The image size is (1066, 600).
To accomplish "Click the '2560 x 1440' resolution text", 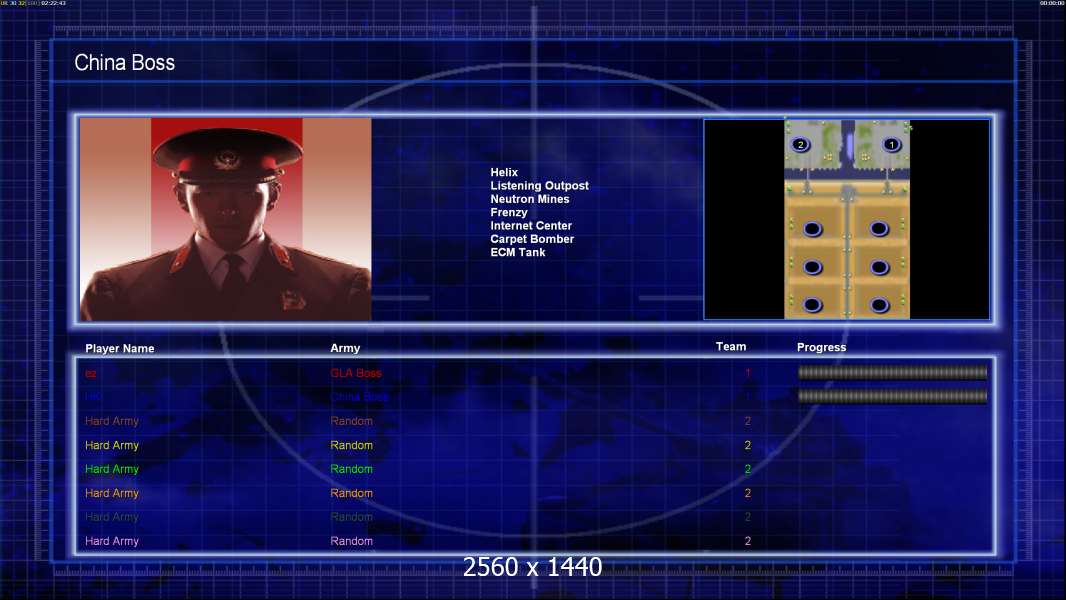I will [x=532, y=567].
